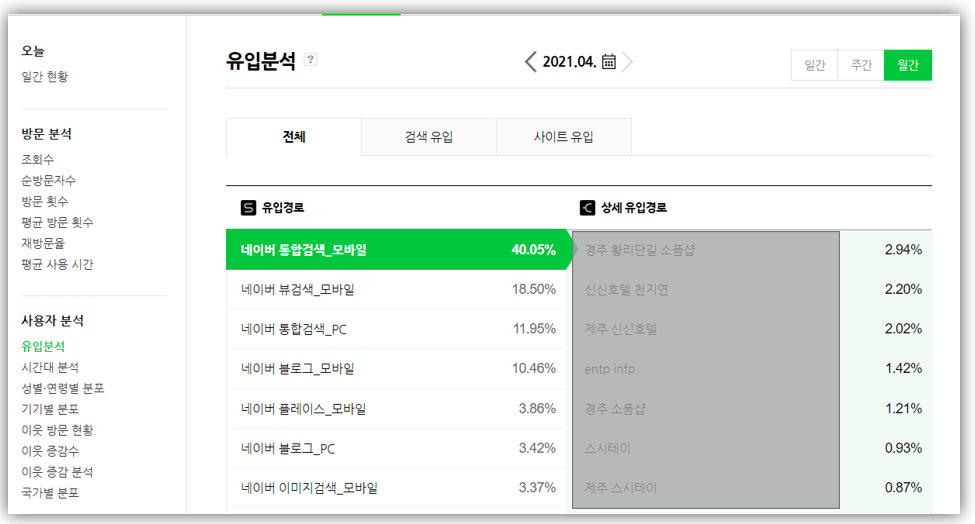
Task: Select 네이버 통합검색_PC row
Action: (x=395, y=329)
